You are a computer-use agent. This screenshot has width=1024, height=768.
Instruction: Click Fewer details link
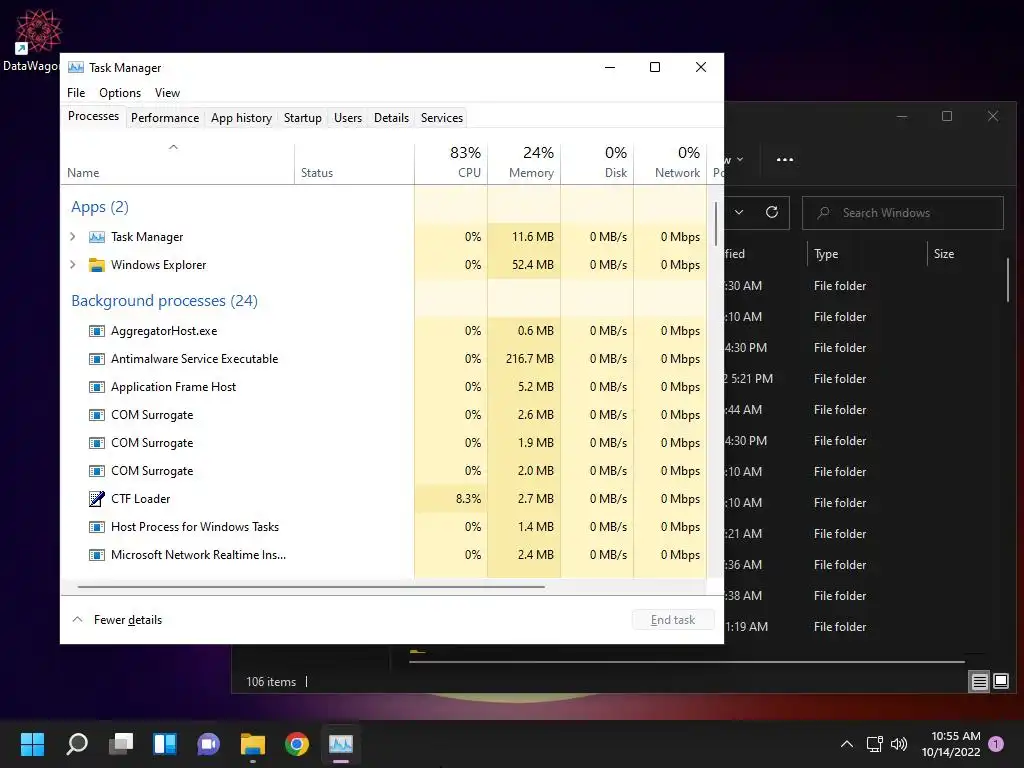click(x=127, y=620)
